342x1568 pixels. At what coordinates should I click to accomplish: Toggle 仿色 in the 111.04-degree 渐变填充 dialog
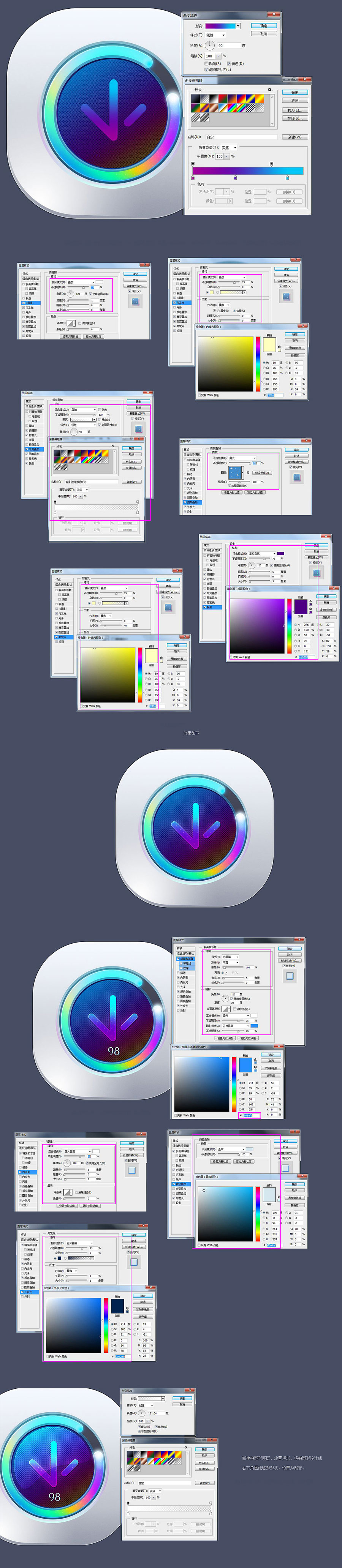(157, 1427)
